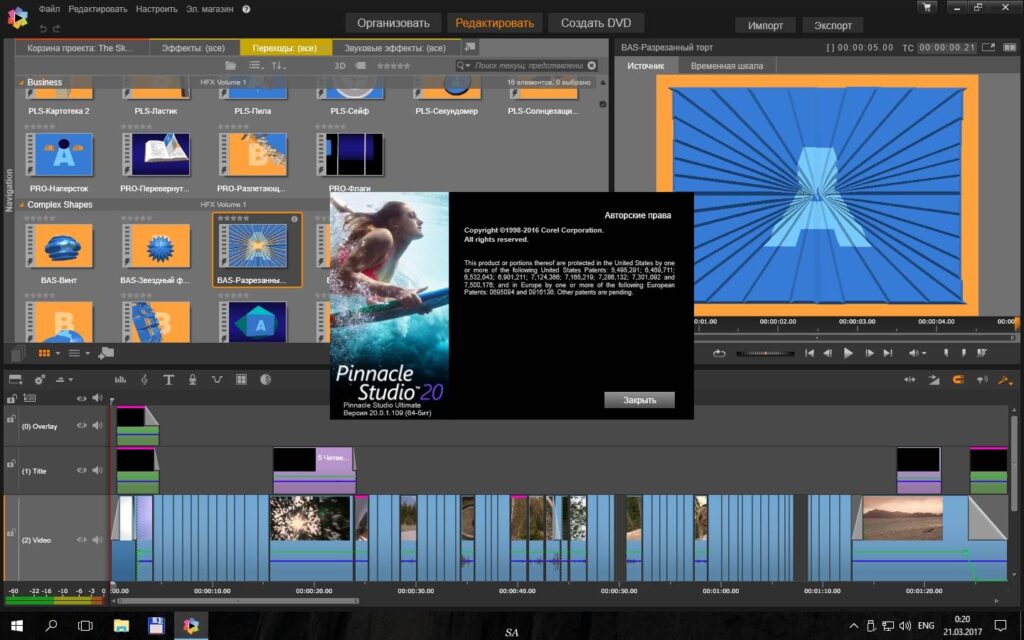Open the Эл. магазин menu
The image size is (1024, 640).
point(210,9)
